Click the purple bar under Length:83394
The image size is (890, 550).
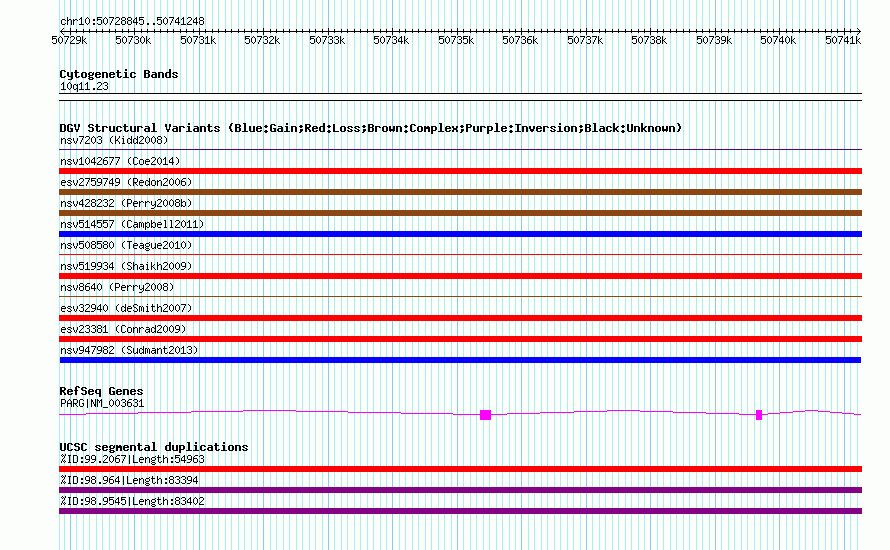460,490
